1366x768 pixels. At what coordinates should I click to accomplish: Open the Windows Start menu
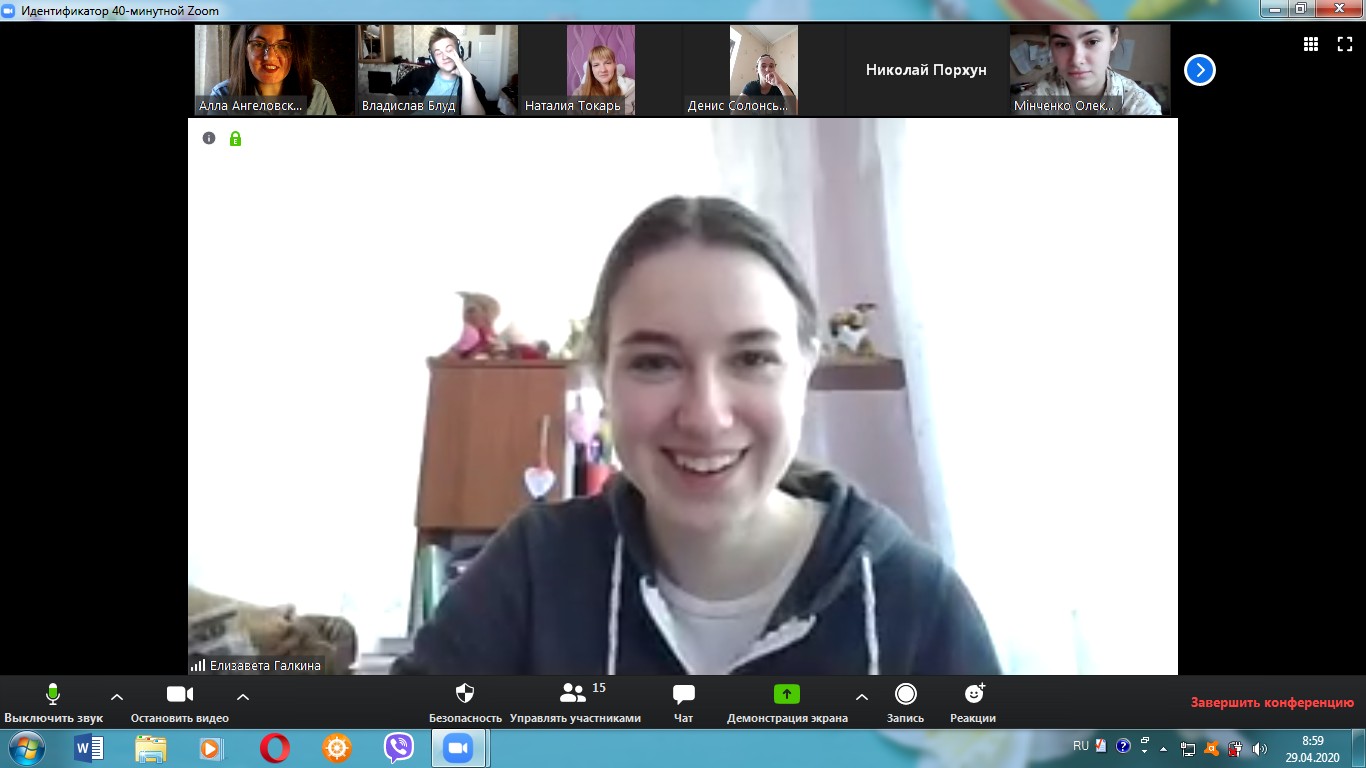click(x=27, y=748)
